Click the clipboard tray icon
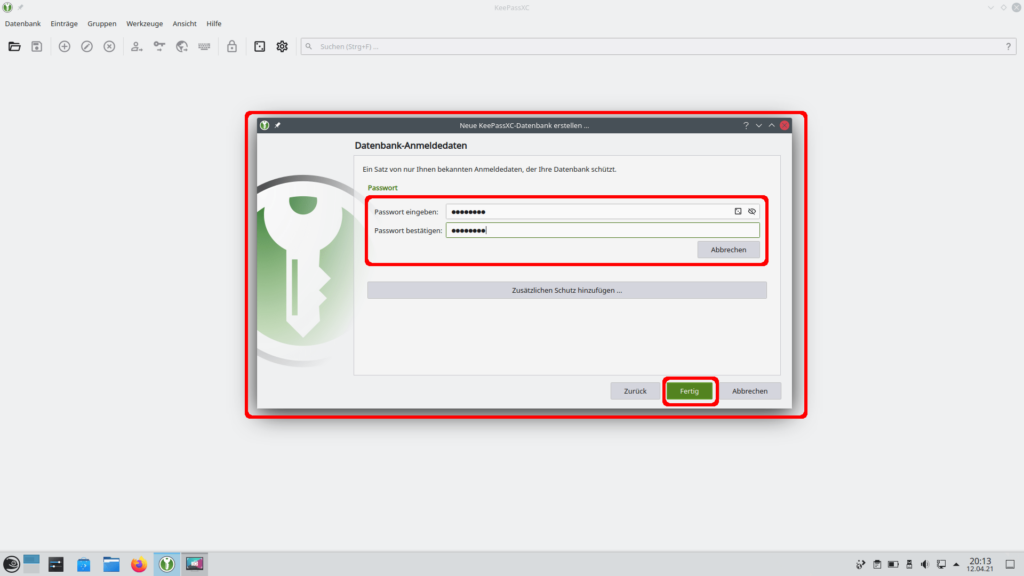Viewport: 1024px width, 576px height. pyautogui.click(x=877, y=564)
